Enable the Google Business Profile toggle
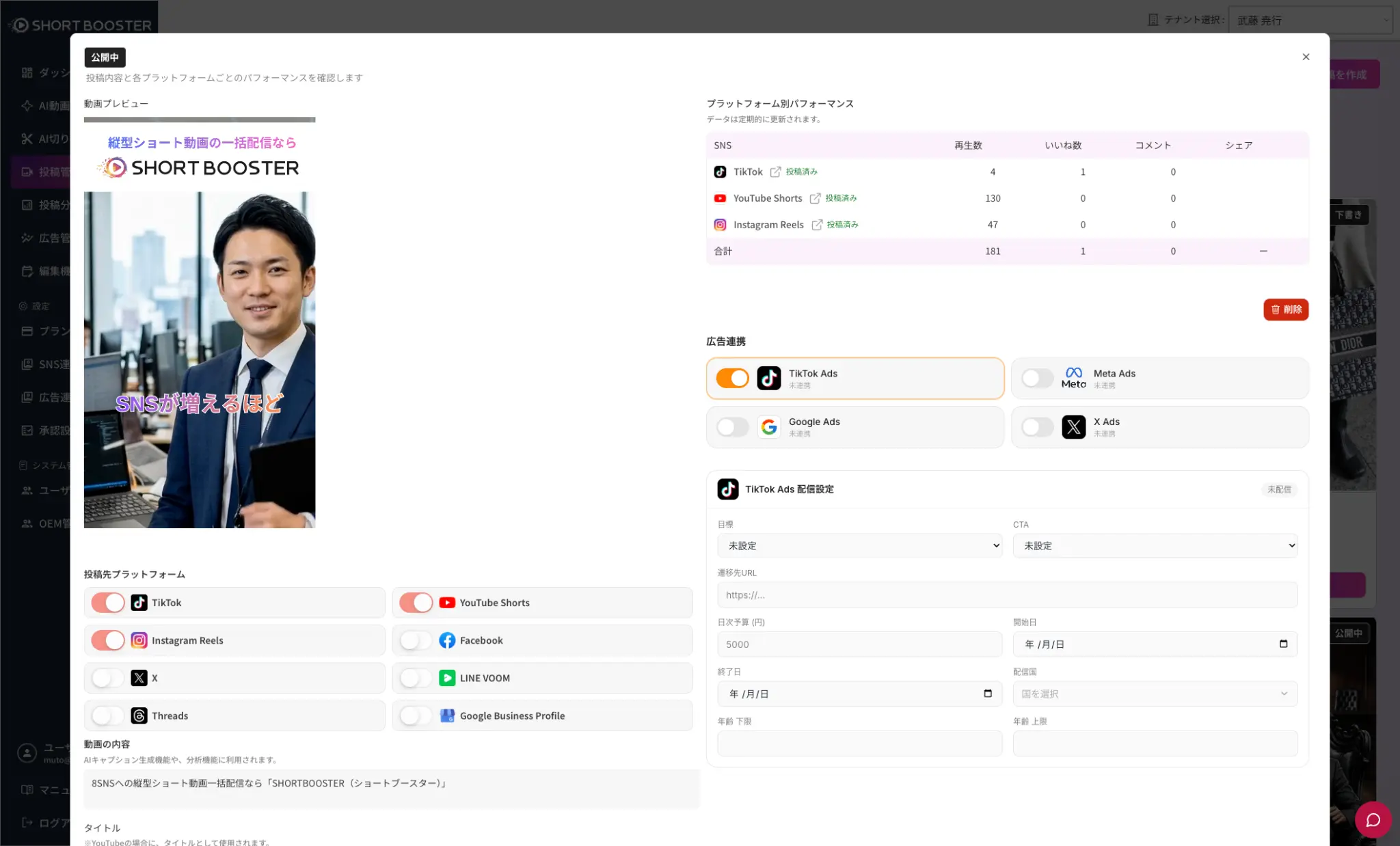The height and width of the screenshot is (846, 1400). 416,715
